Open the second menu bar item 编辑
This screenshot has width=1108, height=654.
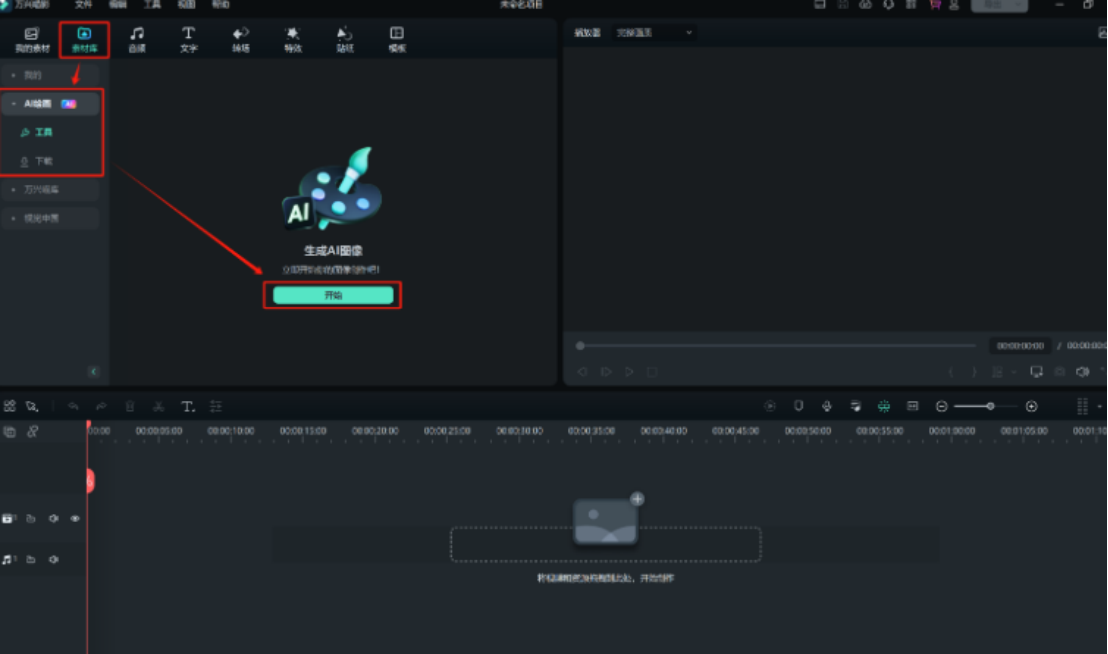[118, 4]
